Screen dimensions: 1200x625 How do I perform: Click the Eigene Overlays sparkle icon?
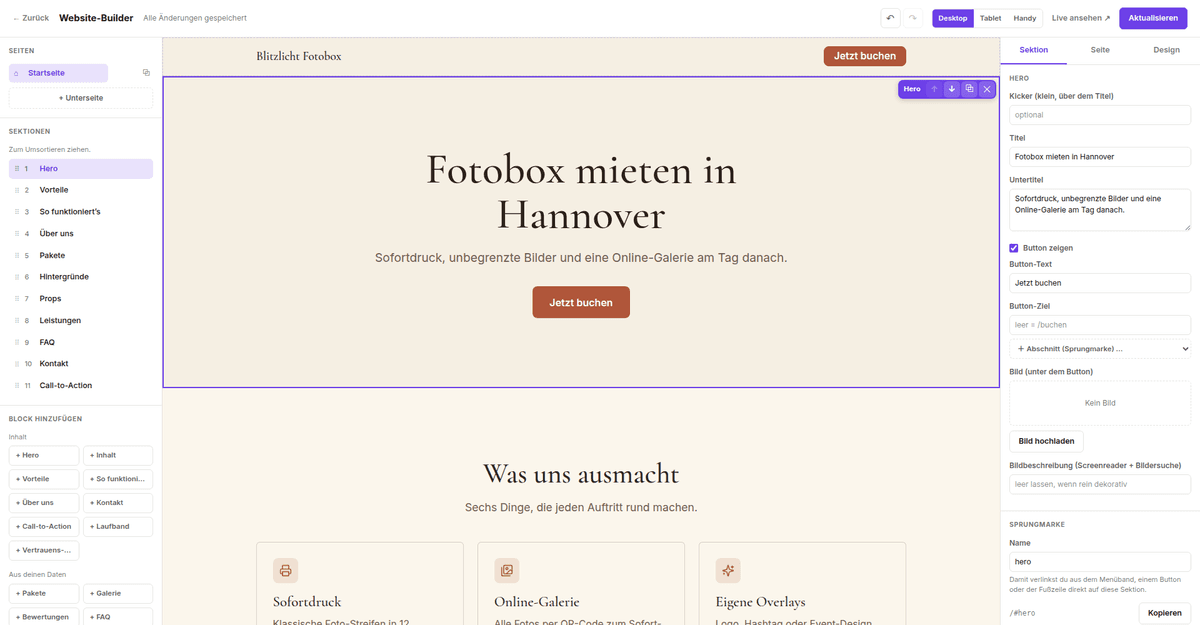pos(728,571)
